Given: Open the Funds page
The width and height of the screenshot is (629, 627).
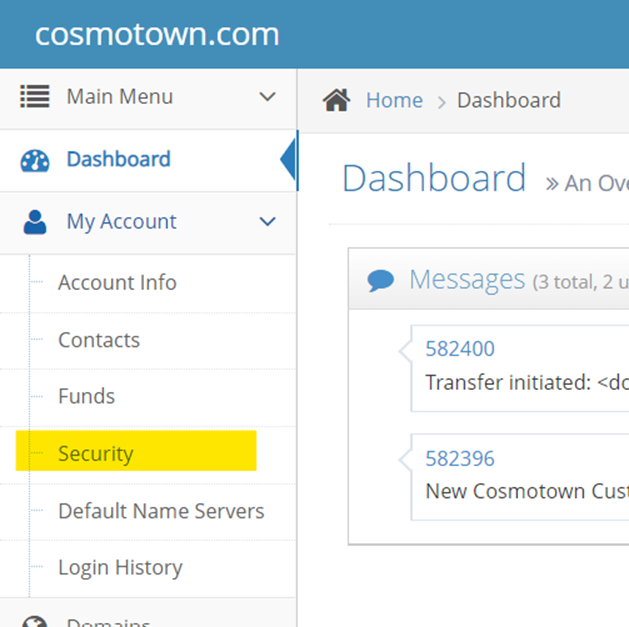Looking at the screenshot, I should (86, 397).
